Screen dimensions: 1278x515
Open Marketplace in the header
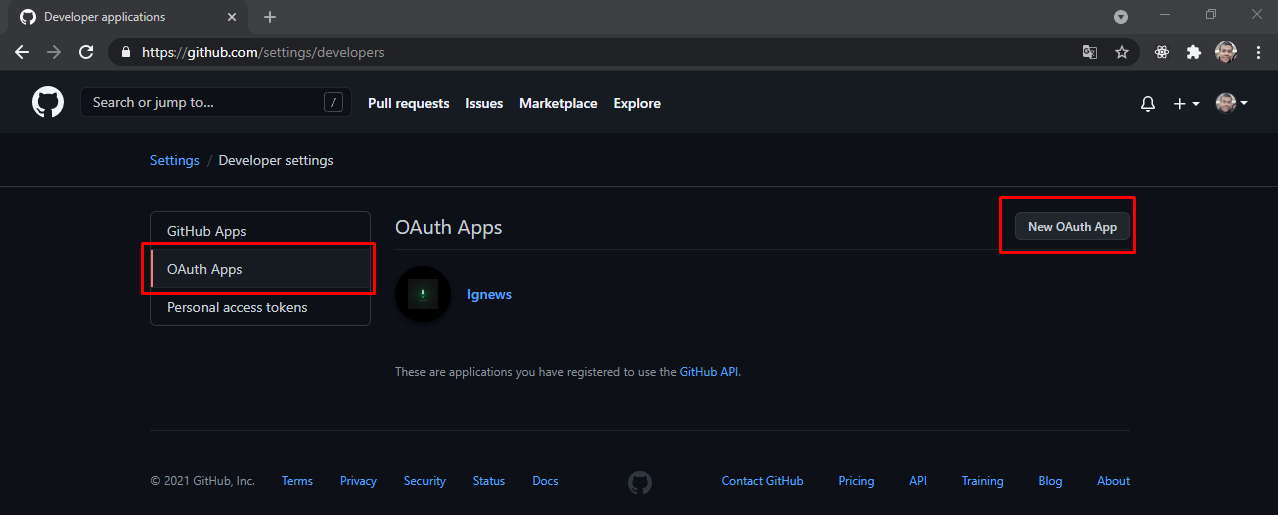[558, 103]
